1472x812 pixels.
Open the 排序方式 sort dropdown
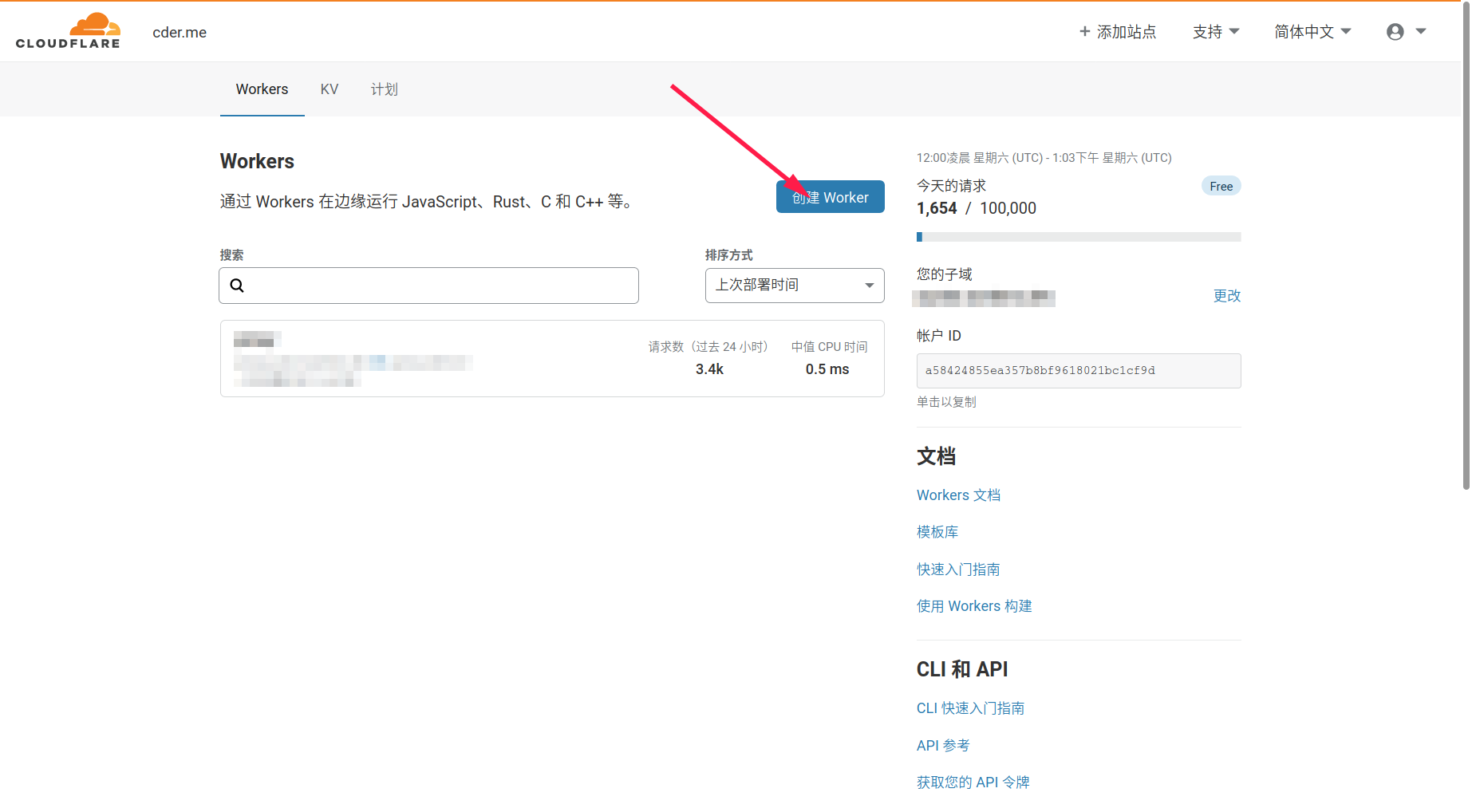(x=795, y=286)
